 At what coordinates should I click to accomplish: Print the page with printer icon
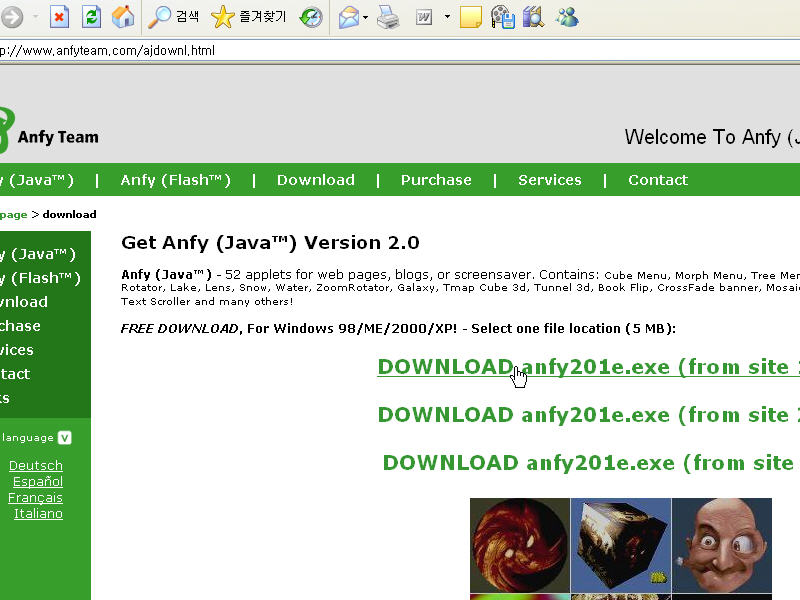[388, 17]
